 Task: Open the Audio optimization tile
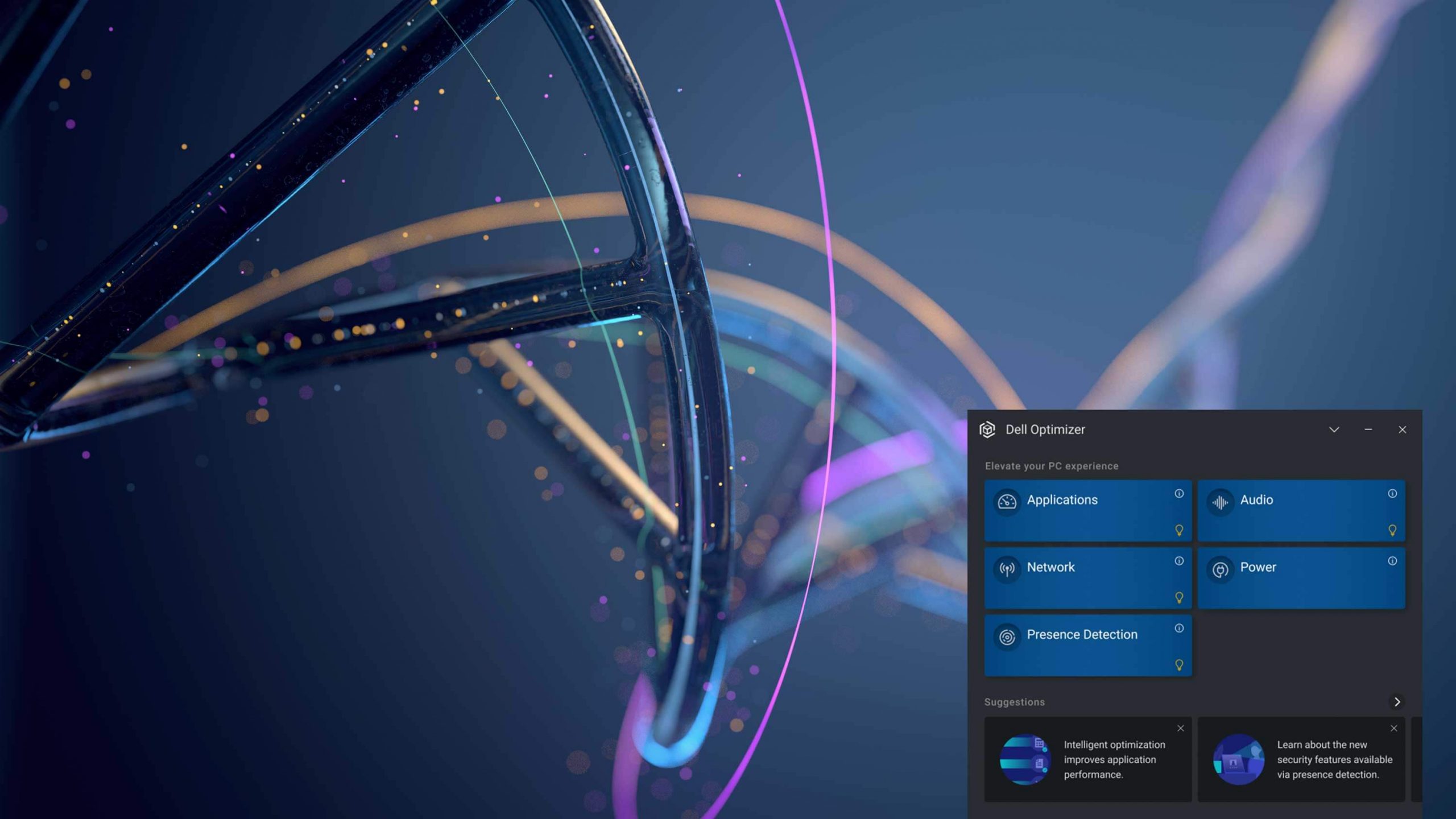click(1301, 510)
